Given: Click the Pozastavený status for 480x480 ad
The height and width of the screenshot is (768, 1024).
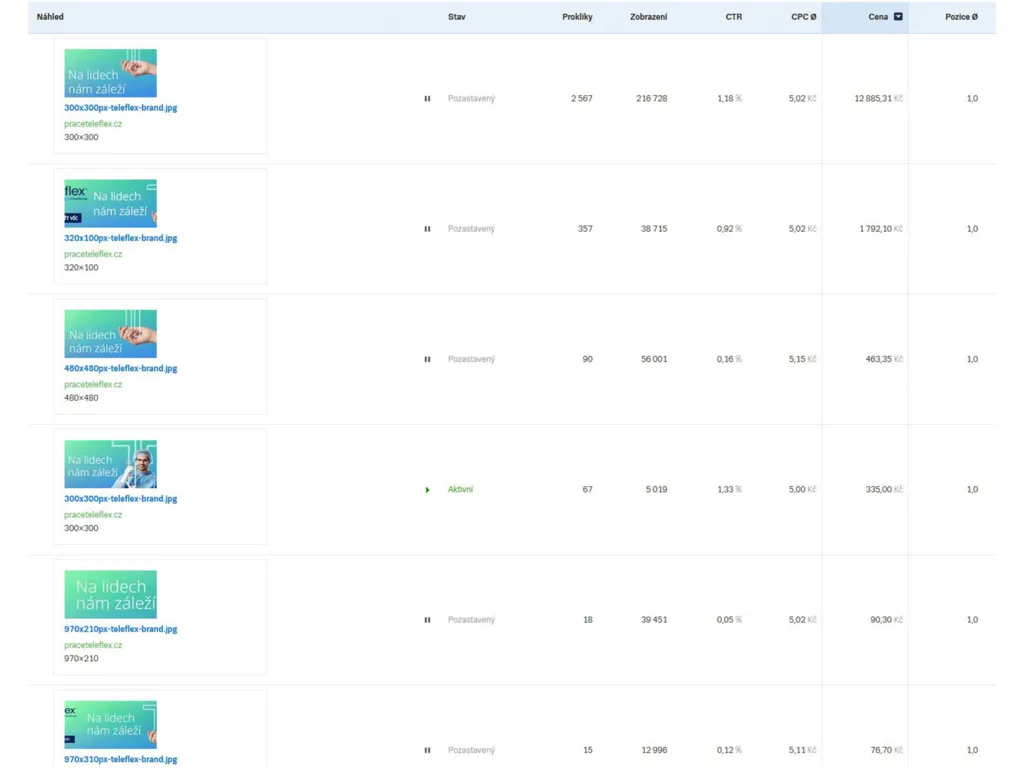Looking at the screenshot, I should [x=472, y=359].
